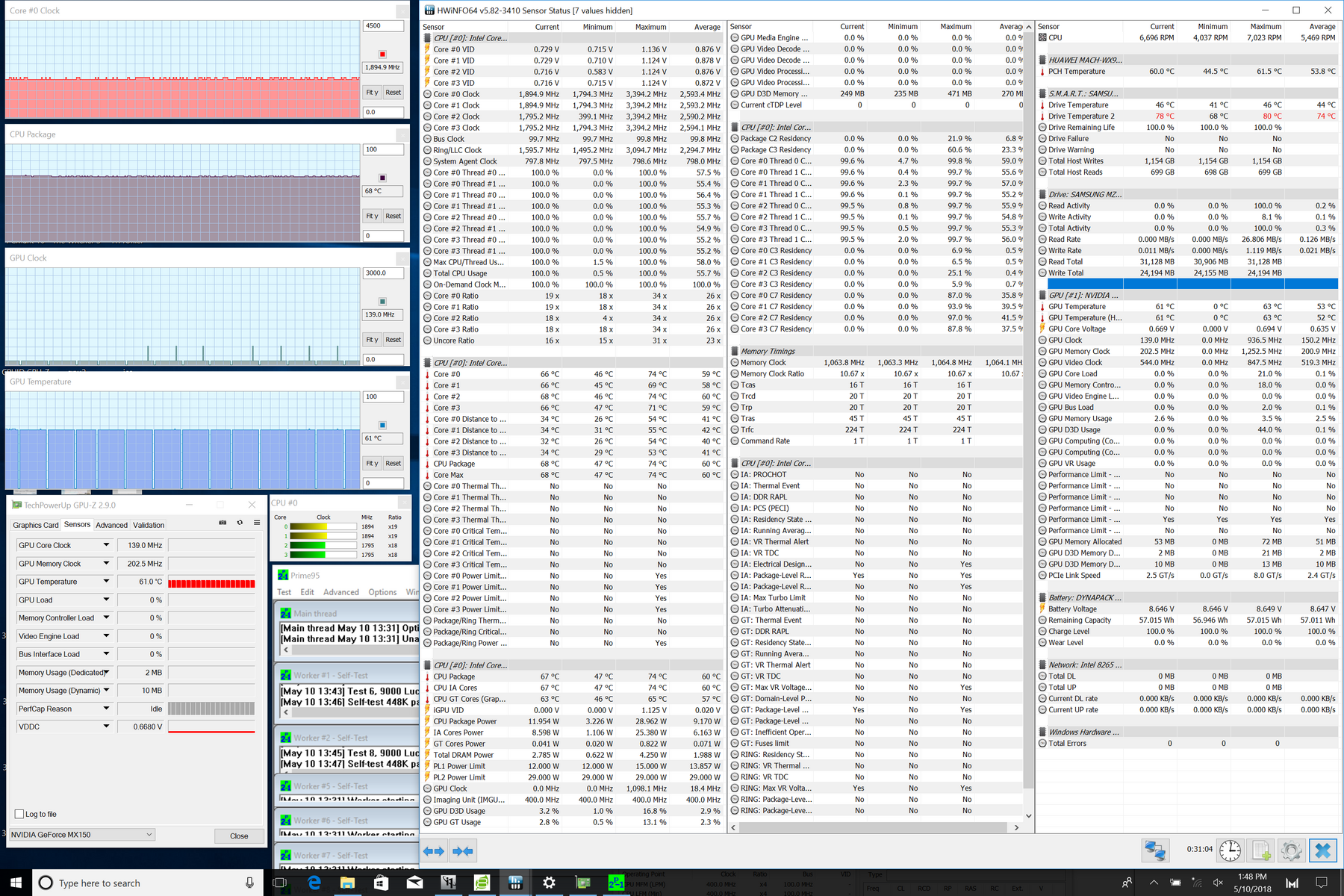Expand the GPU Temperature sensor dropdown
Screen dimensions: 1344x896
click(x=106, y=581)
